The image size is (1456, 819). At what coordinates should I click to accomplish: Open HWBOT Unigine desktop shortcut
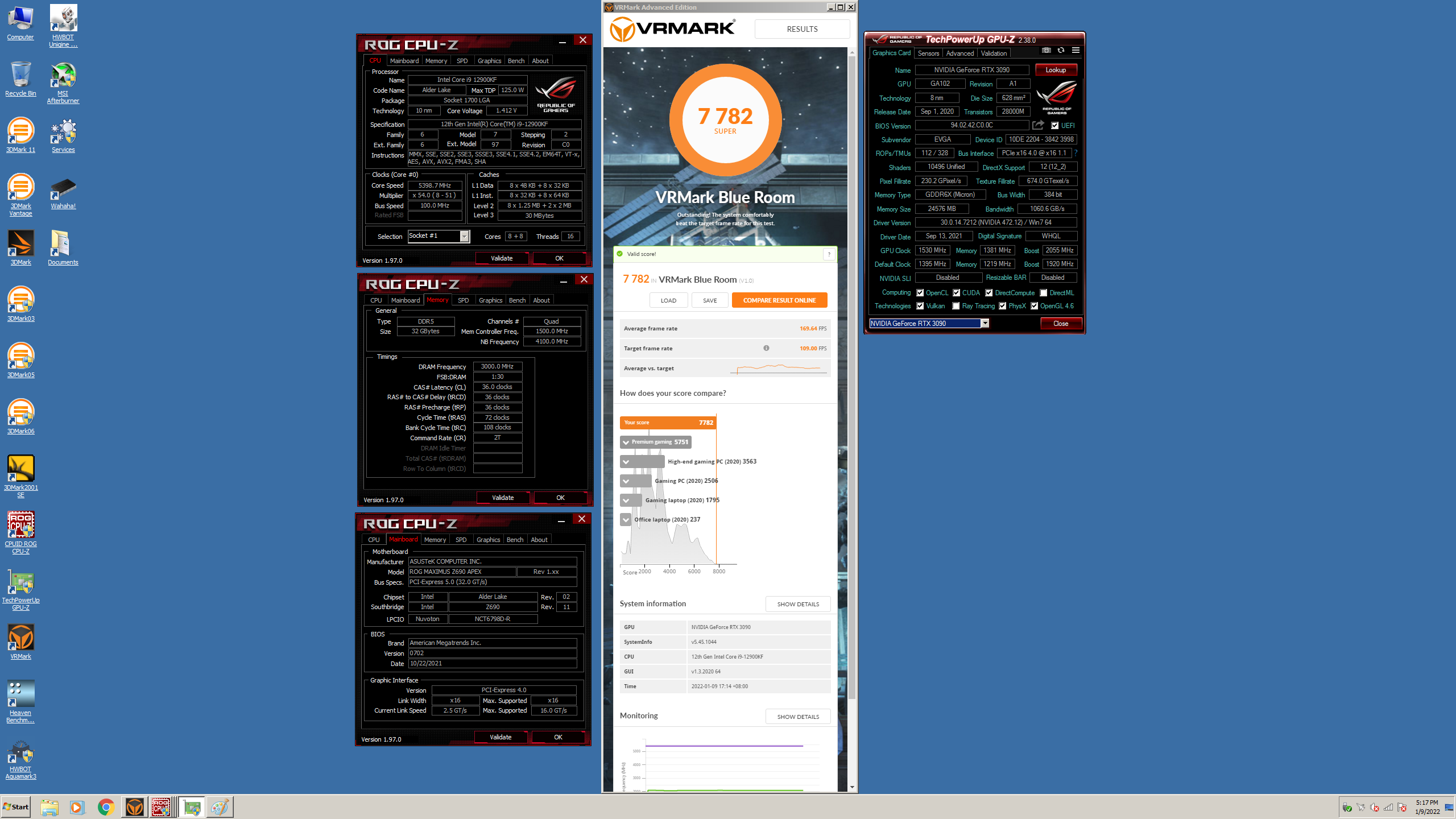(x=63, y=26)
